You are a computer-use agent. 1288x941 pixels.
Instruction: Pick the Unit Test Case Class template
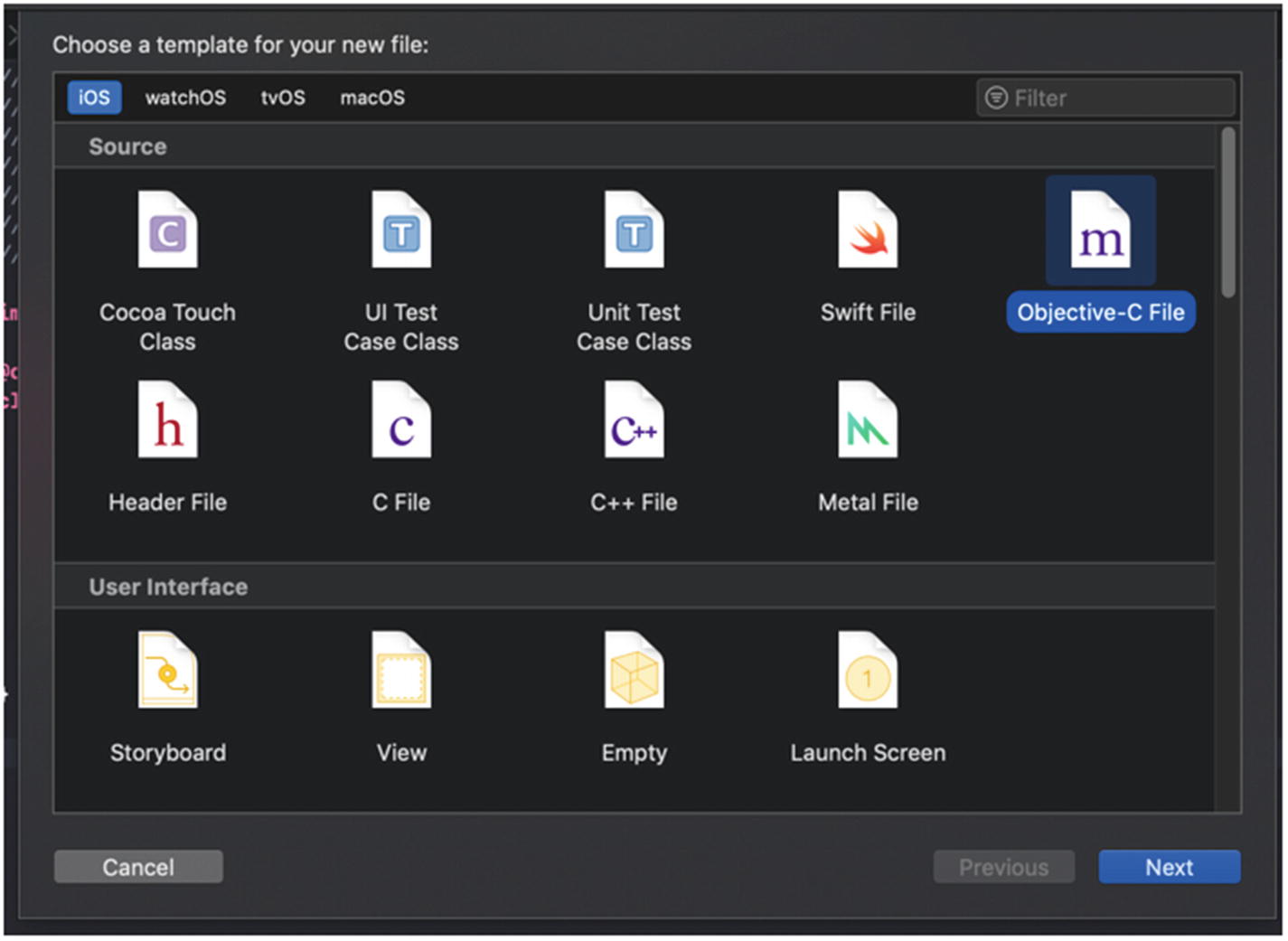click(x=634, y=231)
